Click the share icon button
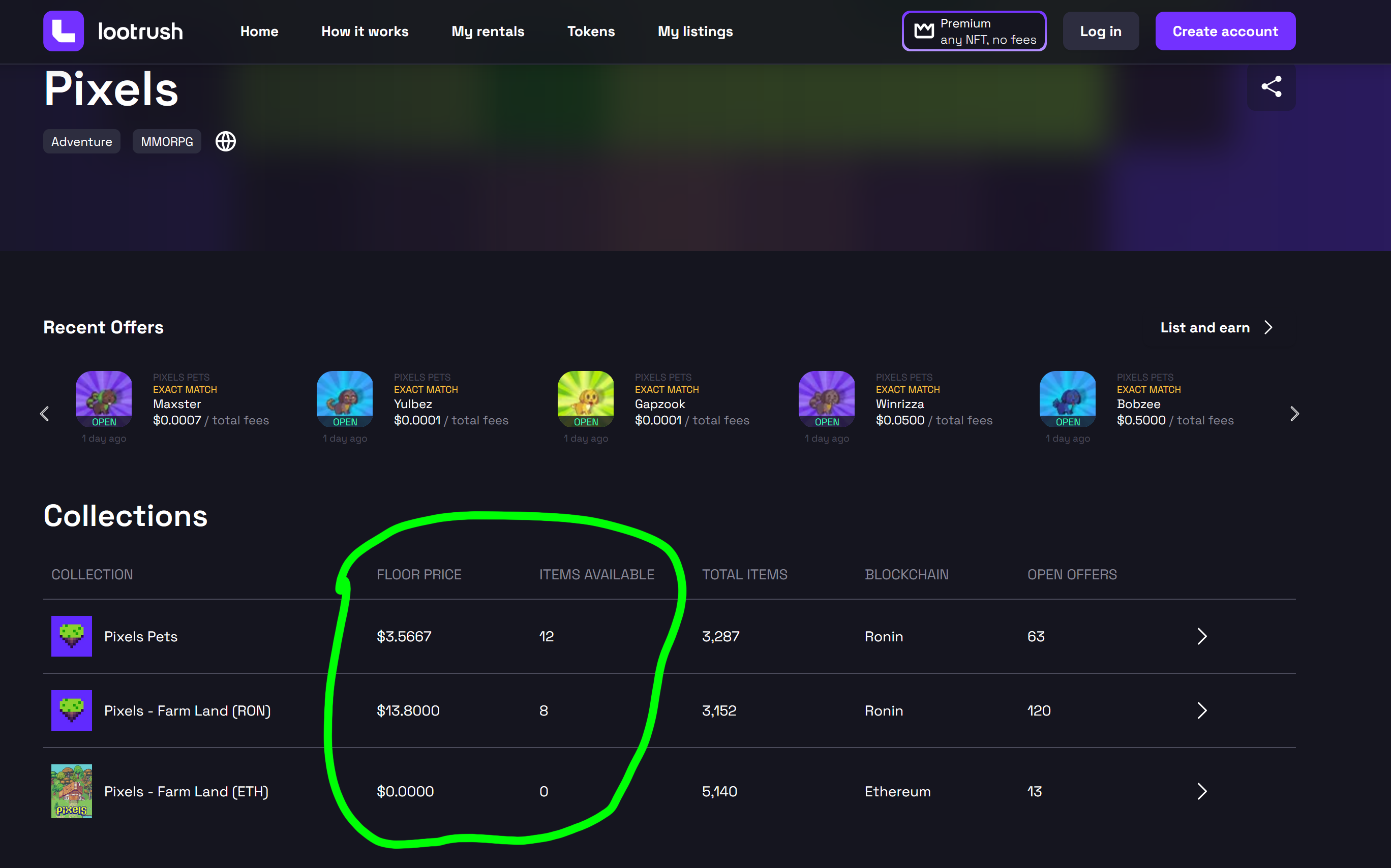The height and width of the screenshot is (868, 1391). click(1271, 87)
